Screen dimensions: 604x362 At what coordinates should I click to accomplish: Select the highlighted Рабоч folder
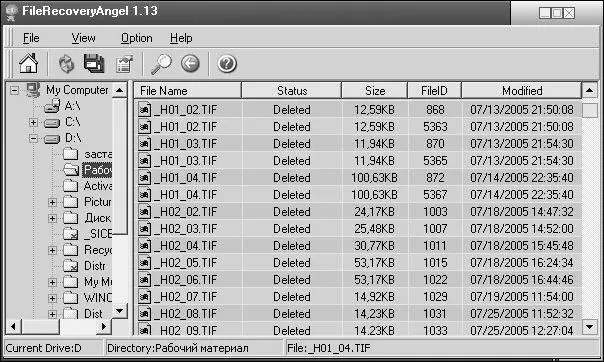[88, 170]
